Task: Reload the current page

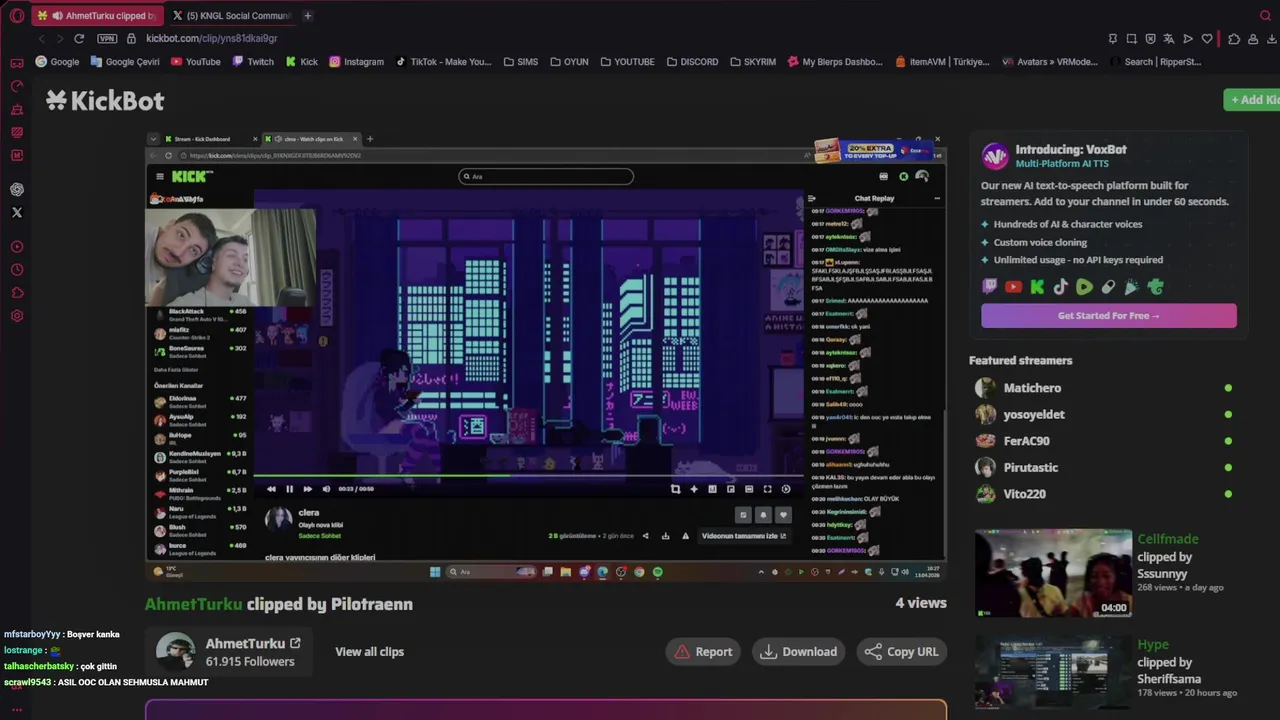Action: [x=79, y=38]
